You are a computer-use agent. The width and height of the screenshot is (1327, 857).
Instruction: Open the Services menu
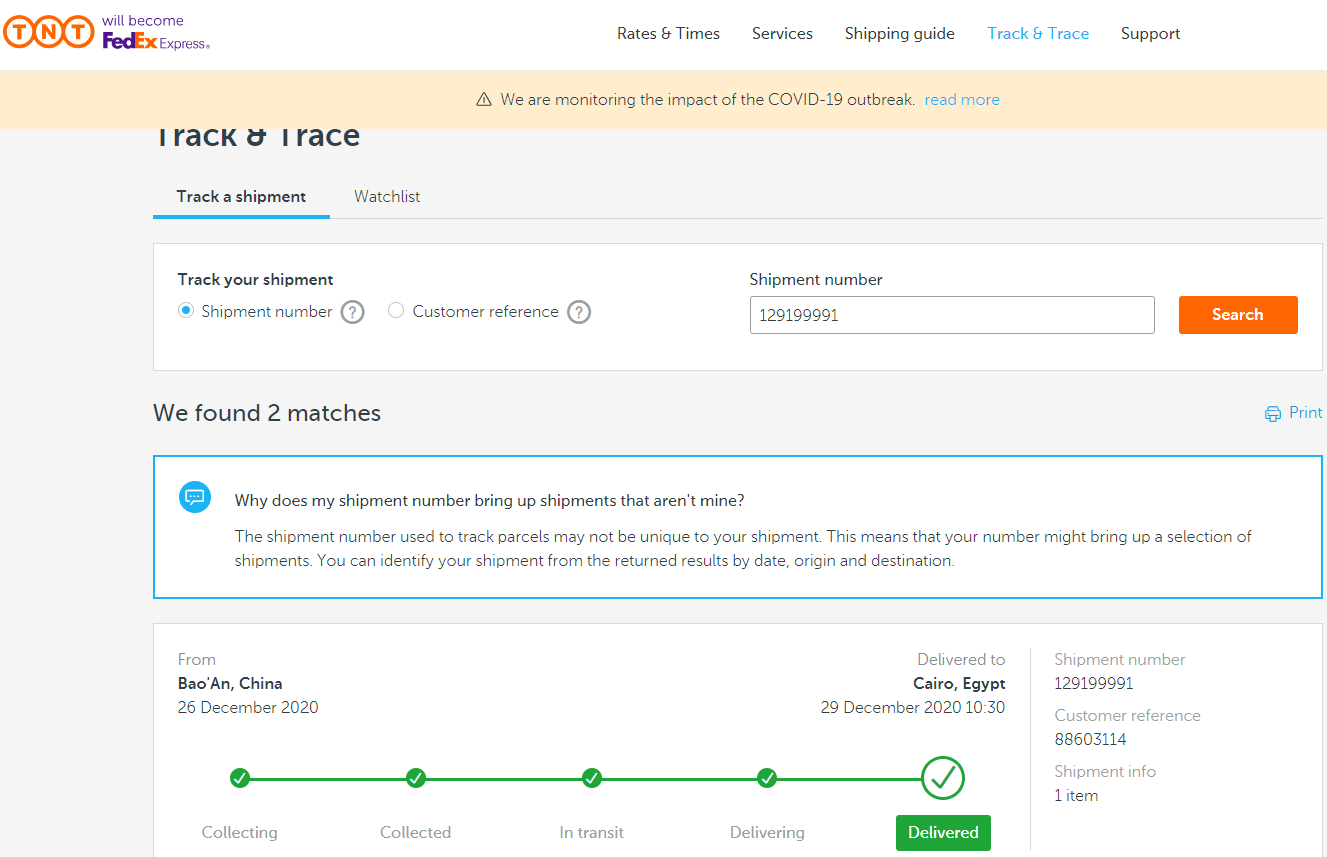(782, 34)
